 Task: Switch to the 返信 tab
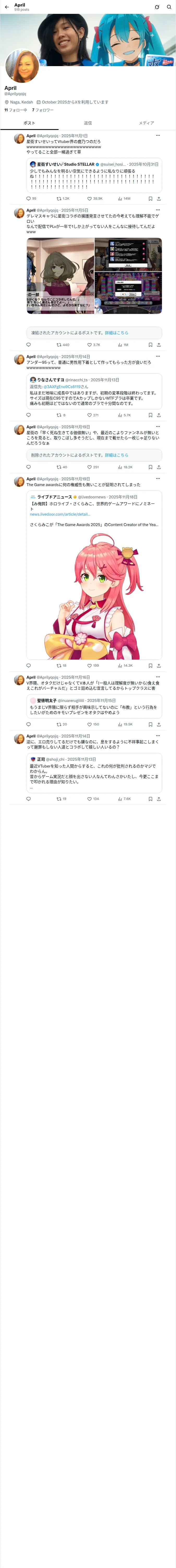click(x=88, y=123)
